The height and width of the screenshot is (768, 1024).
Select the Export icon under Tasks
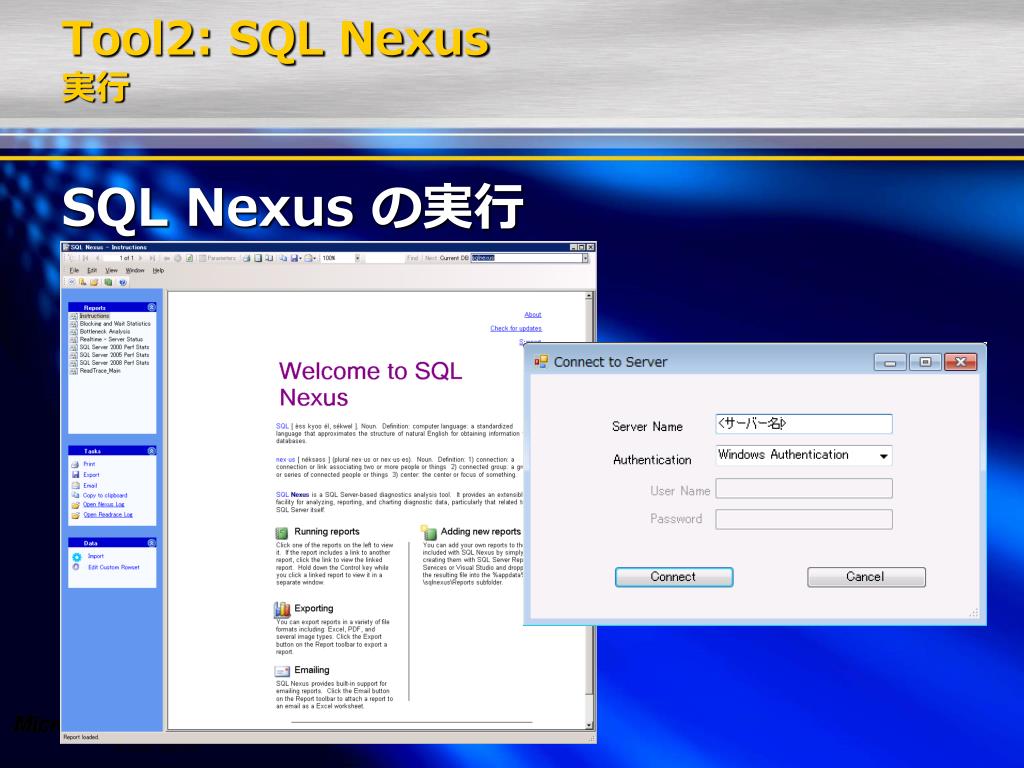coord(74,475)
